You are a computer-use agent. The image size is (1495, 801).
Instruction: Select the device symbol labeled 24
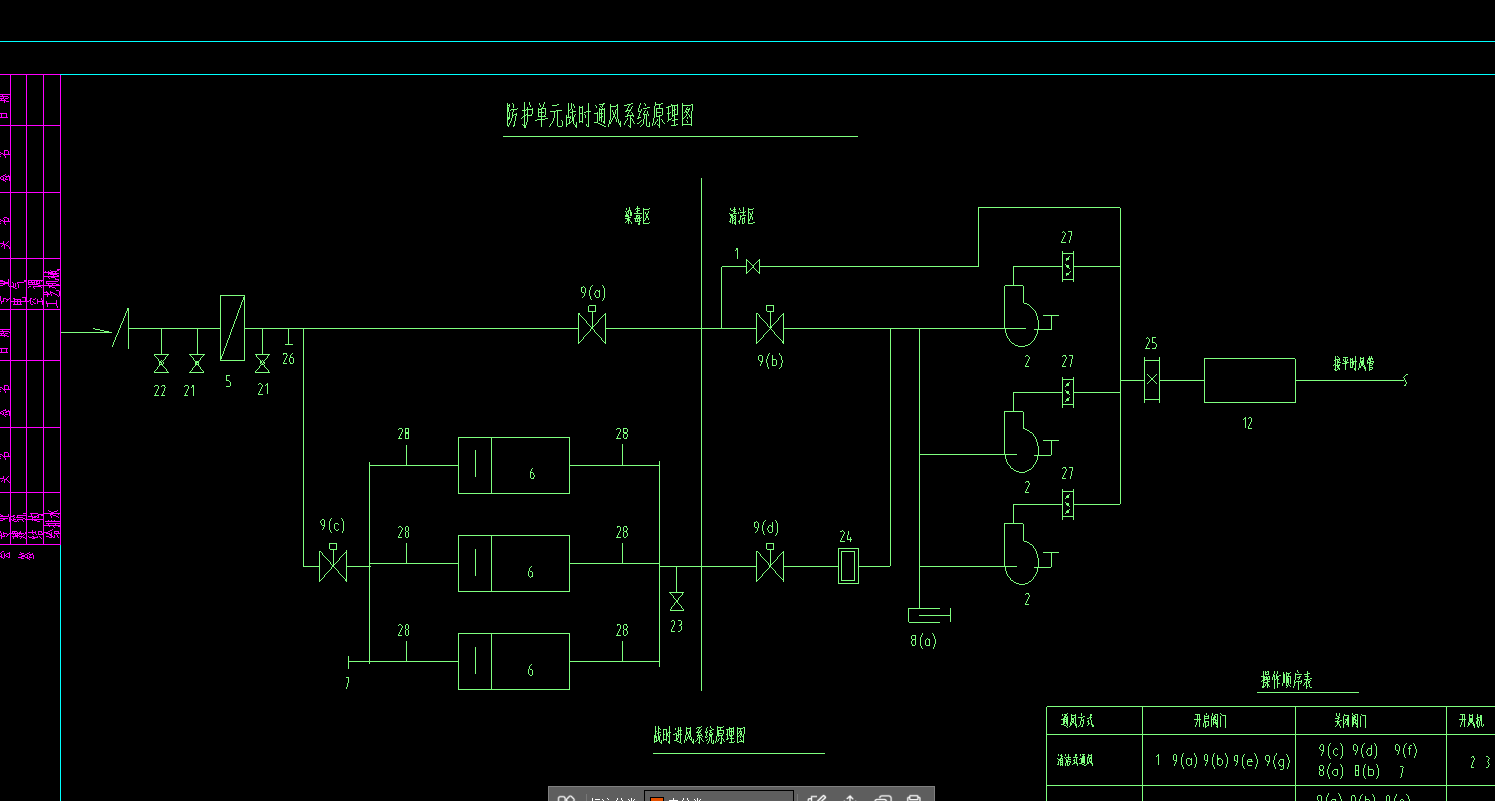848,565
